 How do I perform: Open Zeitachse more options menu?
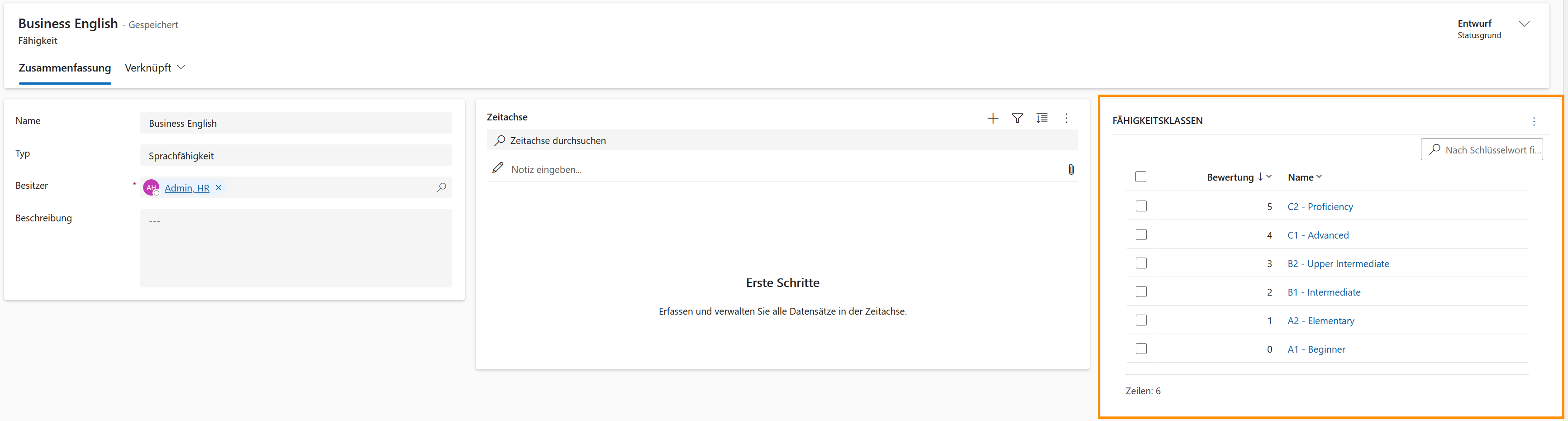tap(1066, 118)
